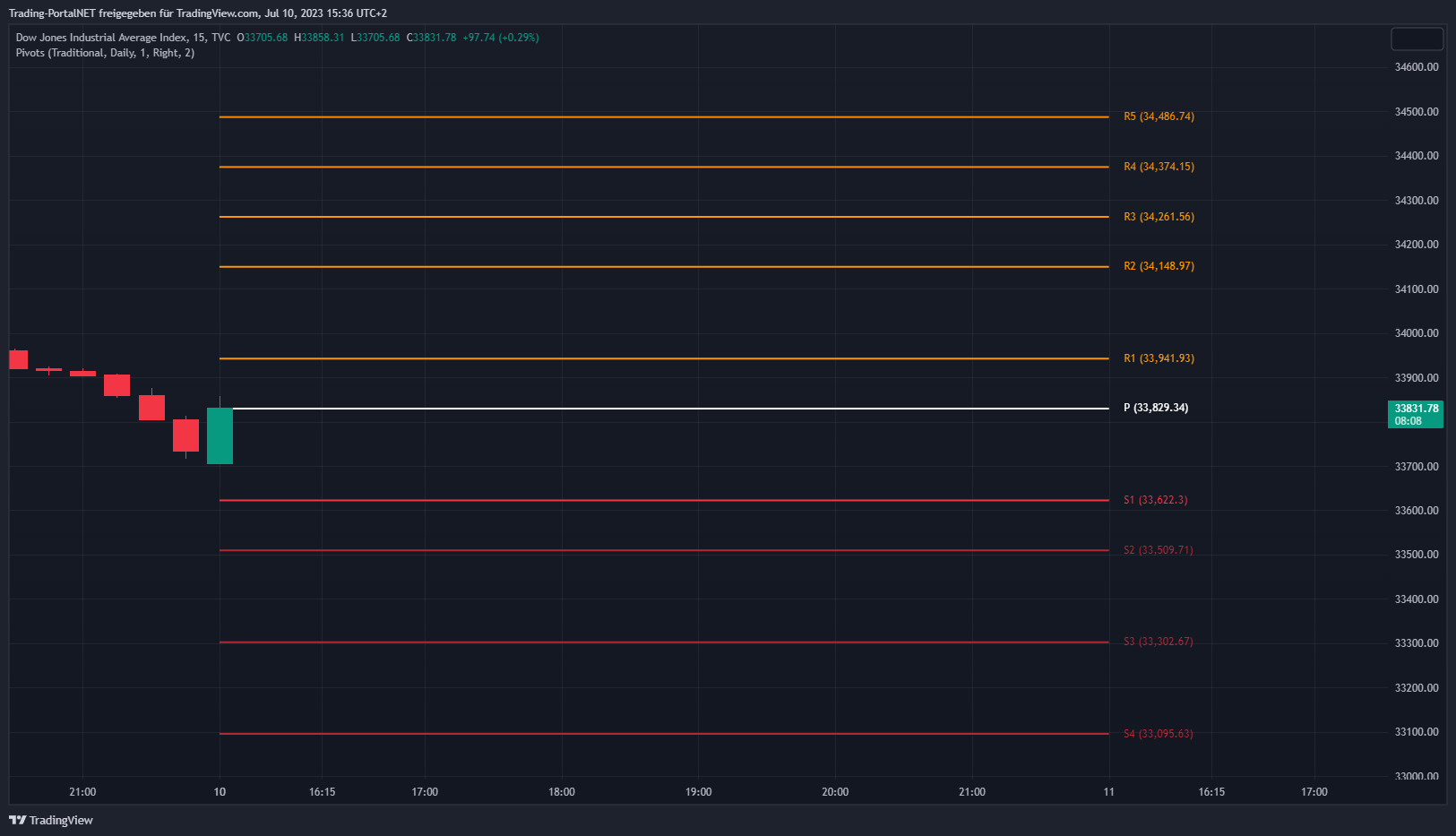Click the TradingView logo in the bottom-left corner

tap(51, 820)
